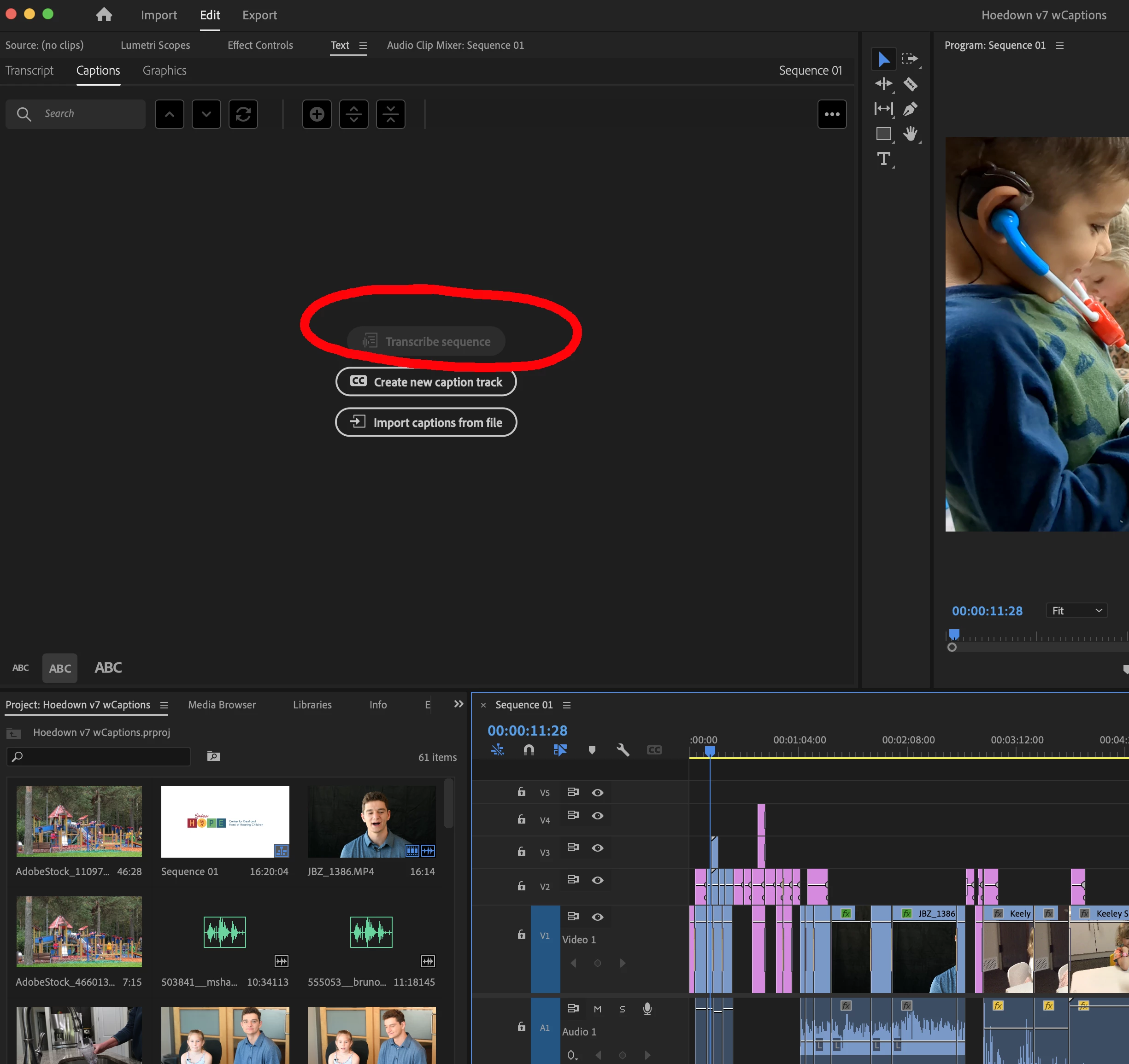Open the Export workspace tab
The width and height of the screenshot is (1129, 1064).
pyautogui.click(x=259, y=15)
